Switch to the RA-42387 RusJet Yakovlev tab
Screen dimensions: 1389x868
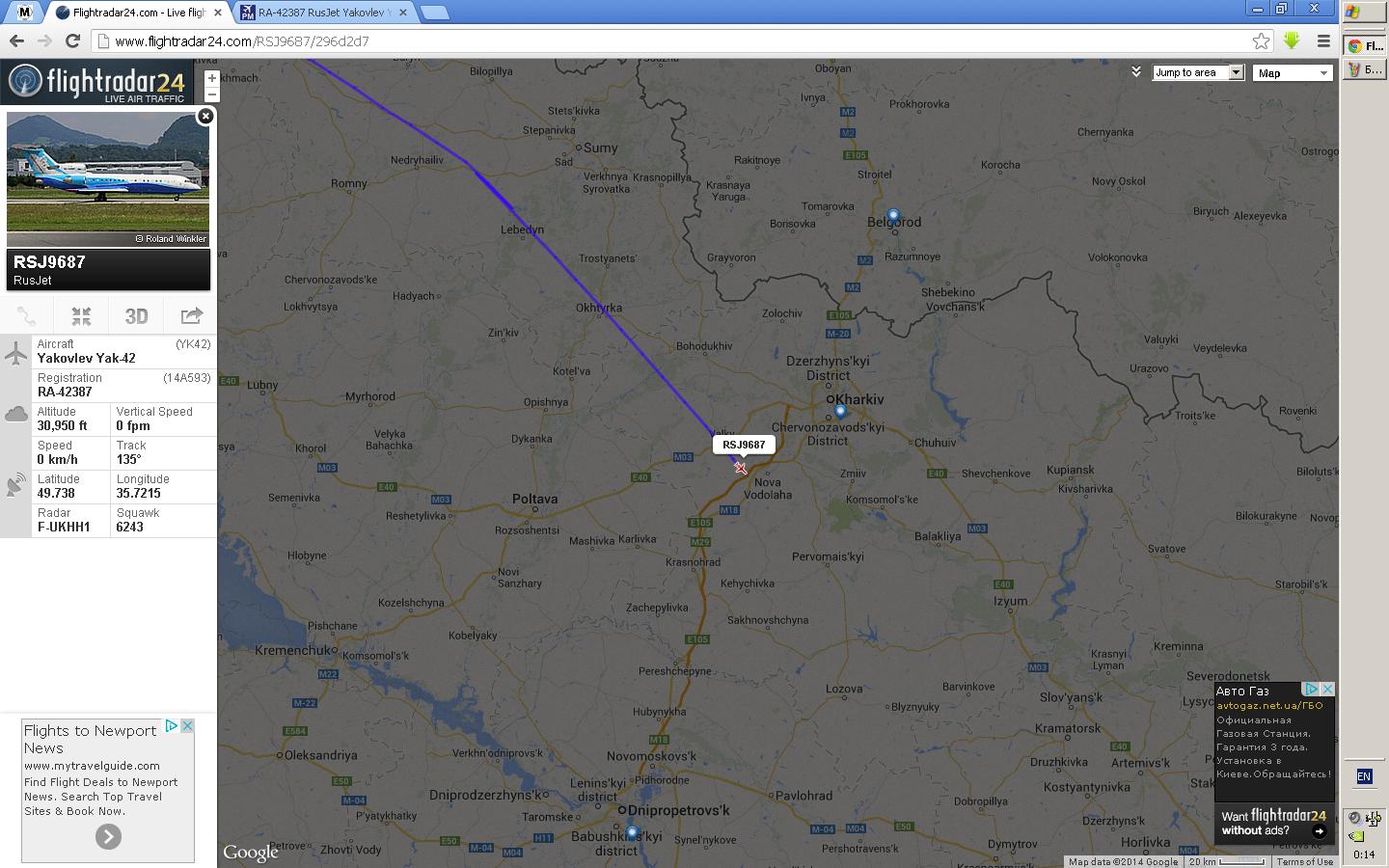point(322,13)
